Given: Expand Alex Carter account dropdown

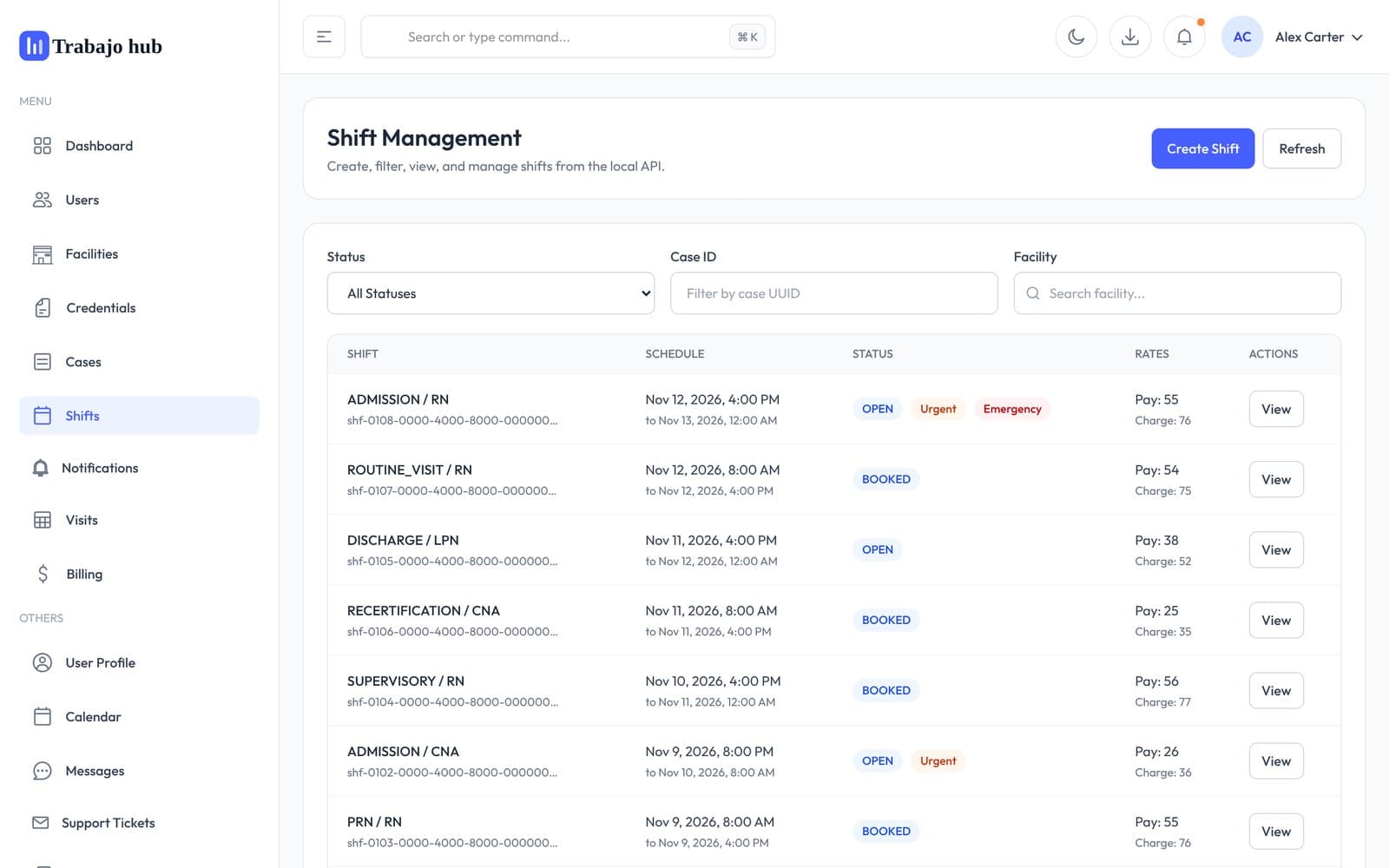Looking at the screenshot, I should pos(1319,36).
